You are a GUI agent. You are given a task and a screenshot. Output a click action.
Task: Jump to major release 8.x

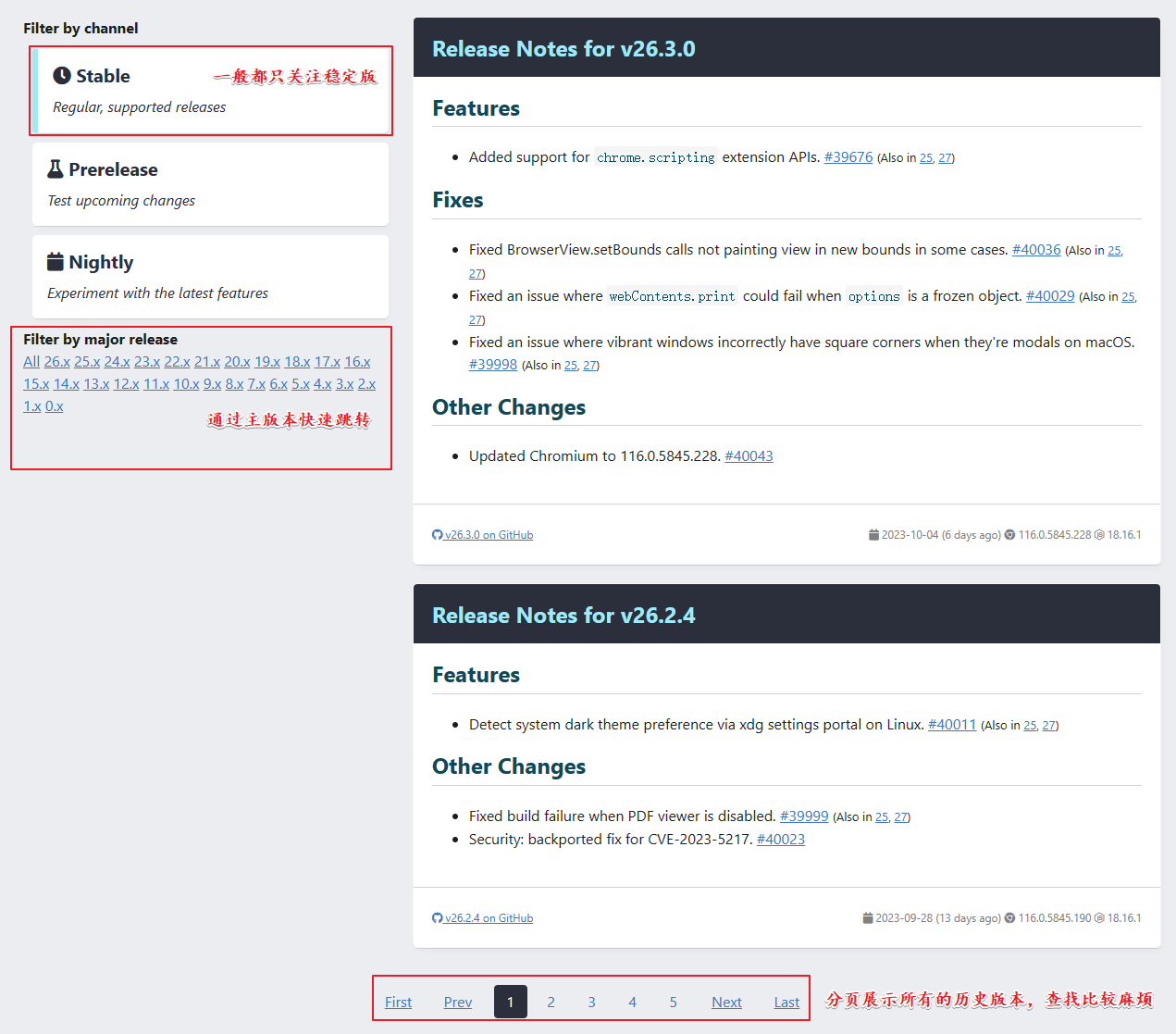(x=235, y=384)
